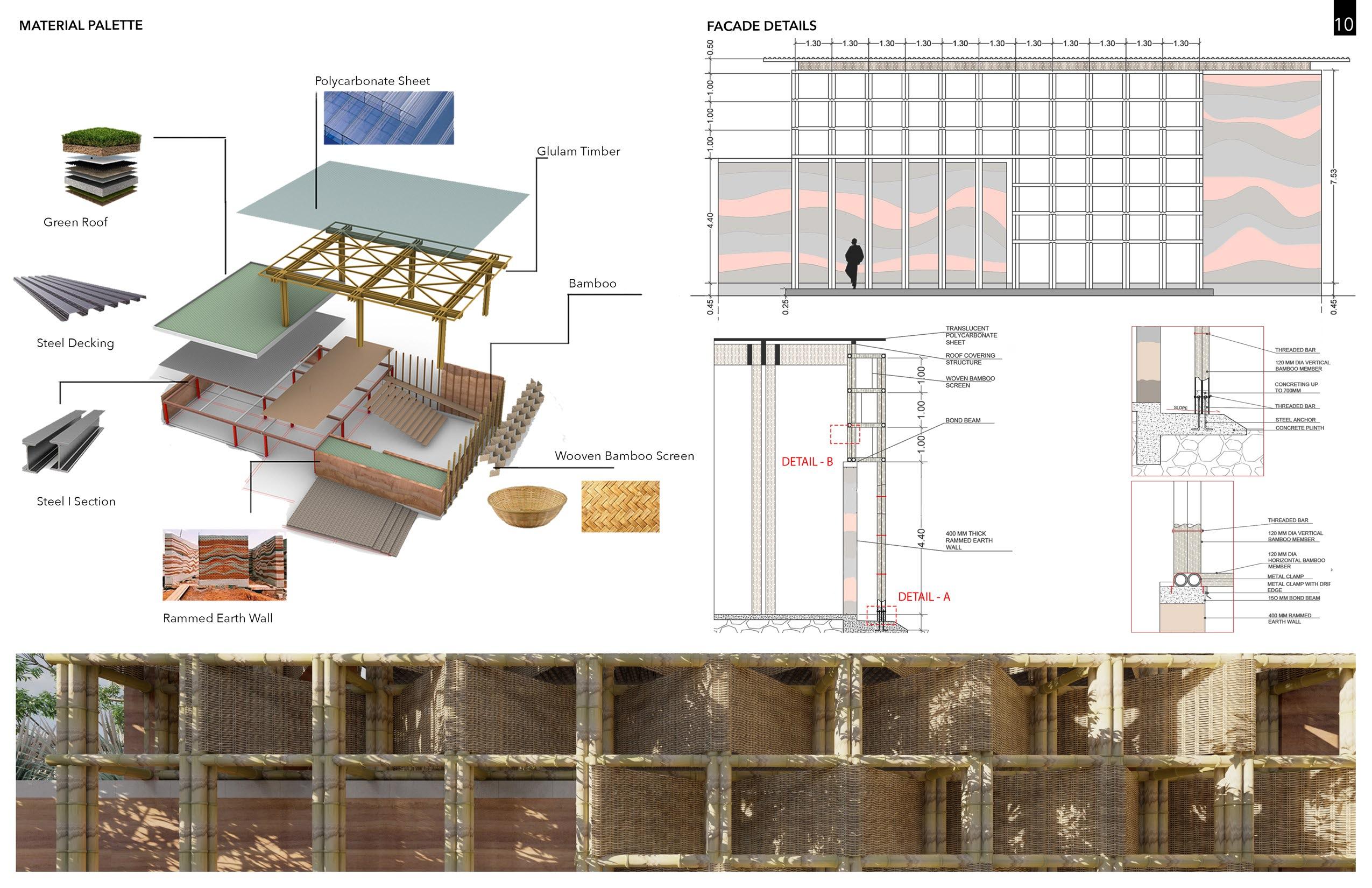The height and width of the screenshot is (888, 1372).
Task: Click the CONCRETE PLINTH annotation
Action: pos(1299,428)
